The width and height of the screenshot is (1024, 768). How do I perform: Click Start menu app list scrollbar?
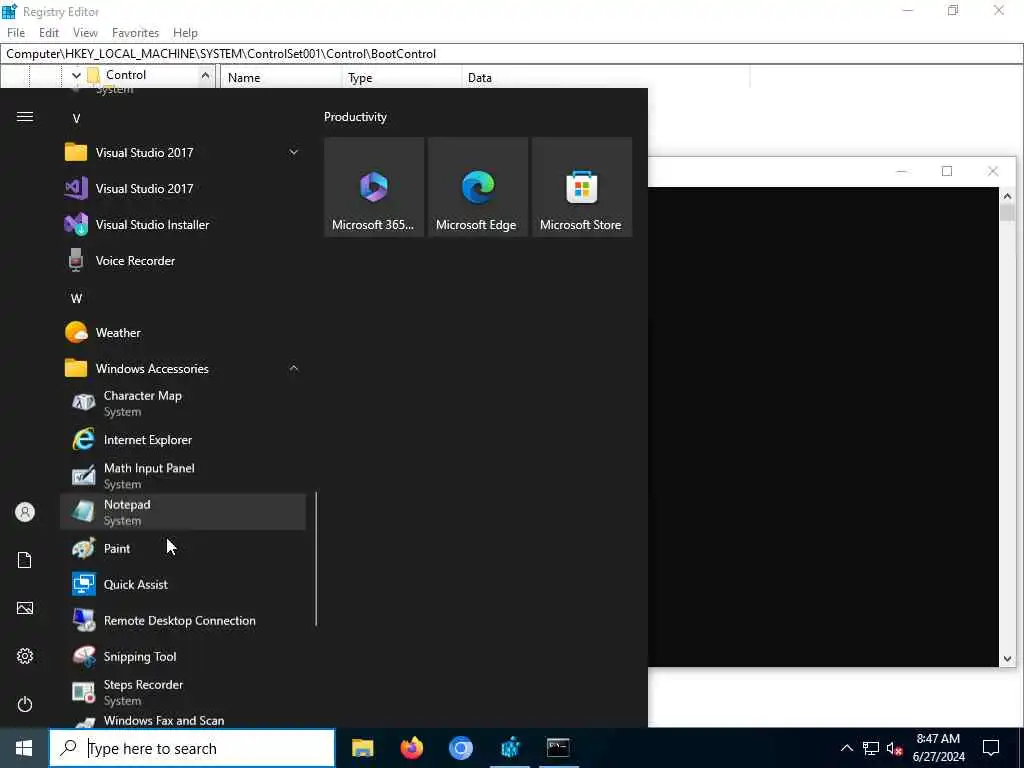click(316, 559)
